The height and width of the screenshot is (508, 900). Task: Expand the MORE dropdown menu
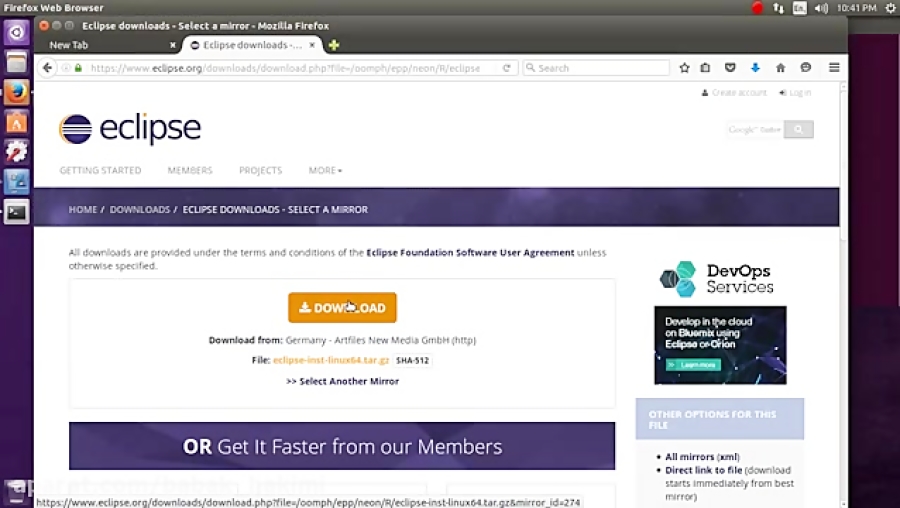click(325, 170)
